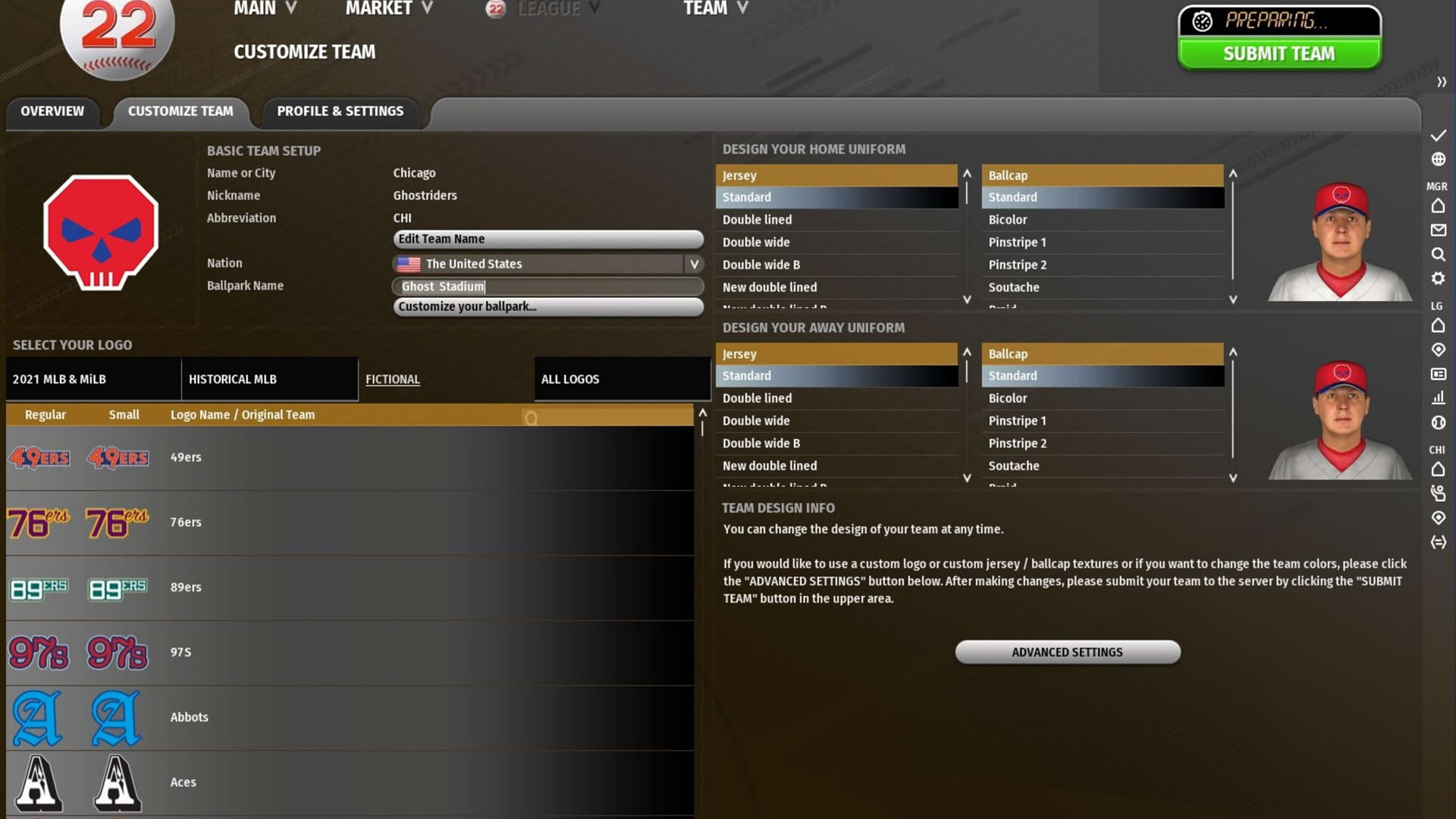Select home ballcap Pinstripe 1 option
The width and height of the screenshot is (1456, 819).
[x=1103, y=243]
